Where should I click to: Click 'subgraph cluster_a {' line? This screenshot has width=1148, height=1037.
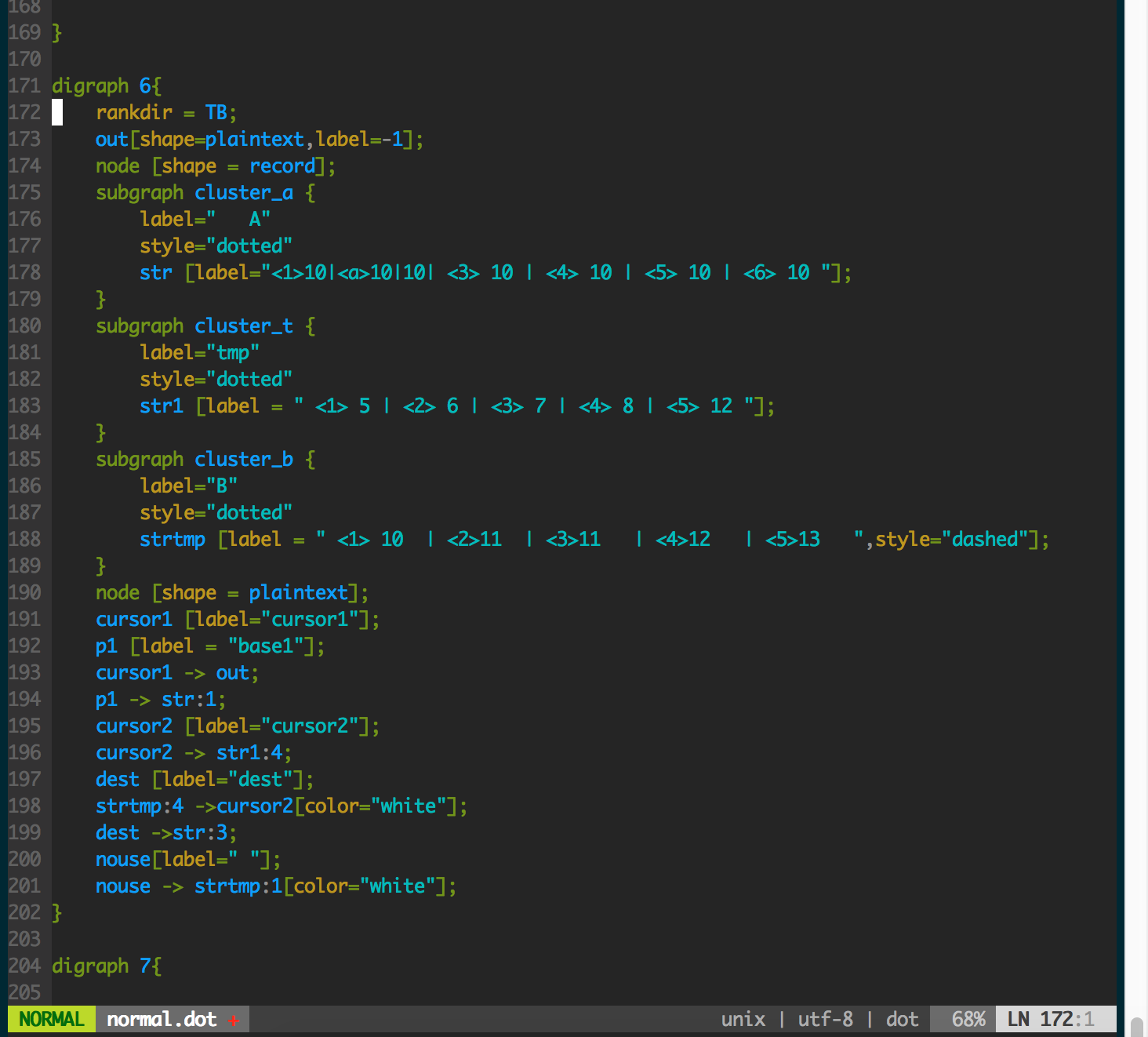(205, 192)
